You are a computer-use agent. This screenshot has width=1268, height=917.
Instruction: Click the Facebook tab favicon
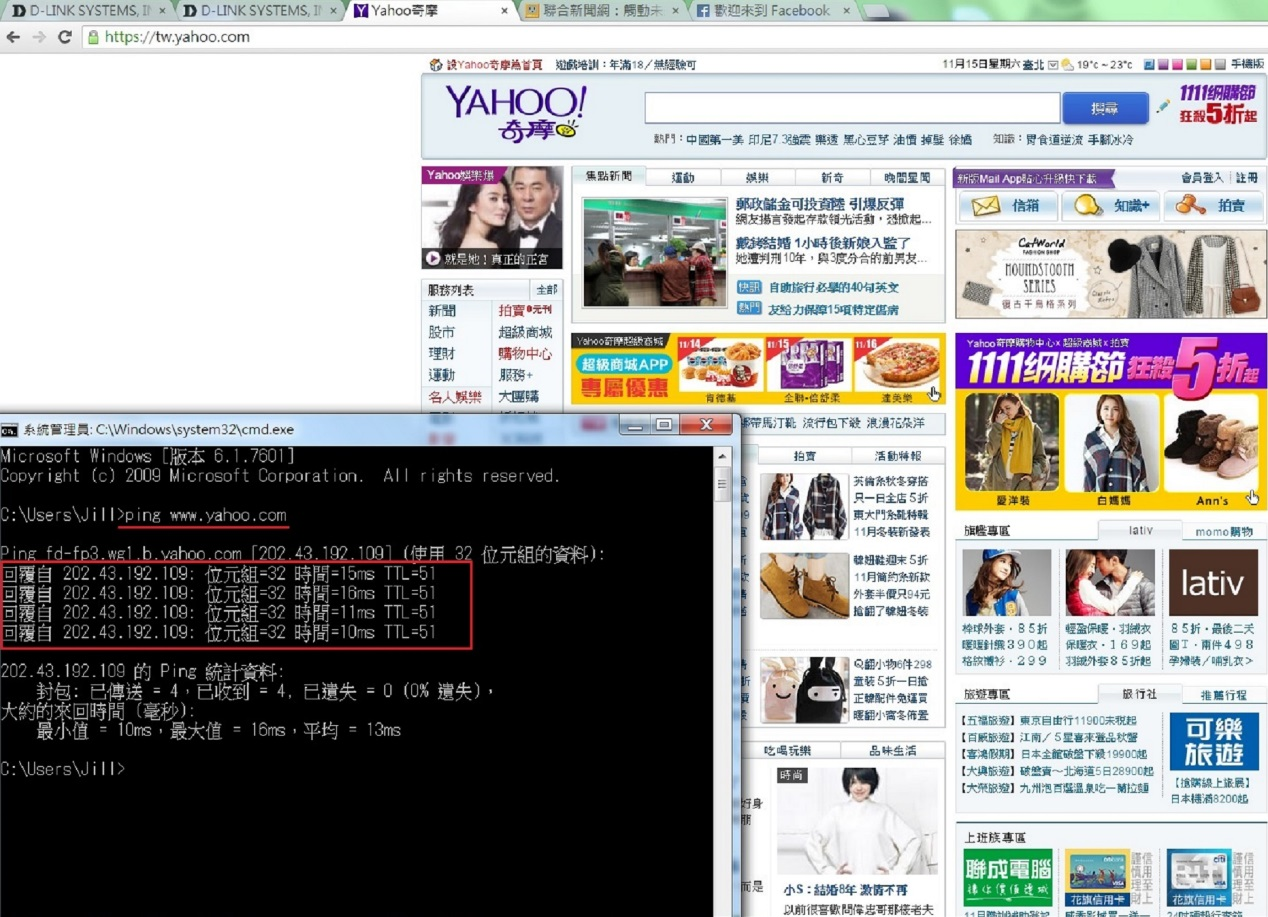703,11
